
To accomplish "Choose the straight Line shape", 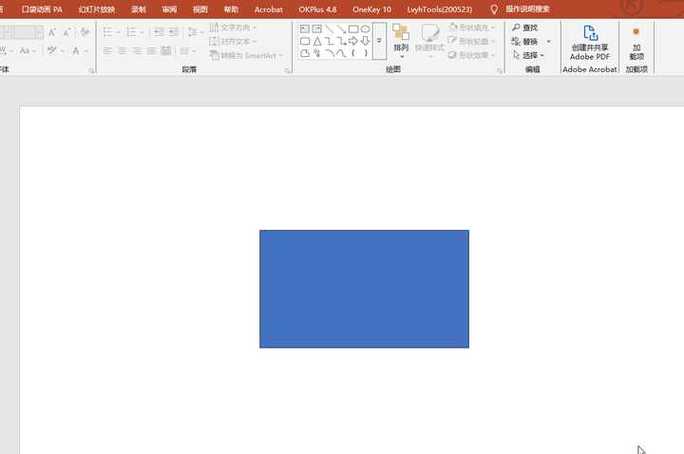I will [x=329, y=29].
